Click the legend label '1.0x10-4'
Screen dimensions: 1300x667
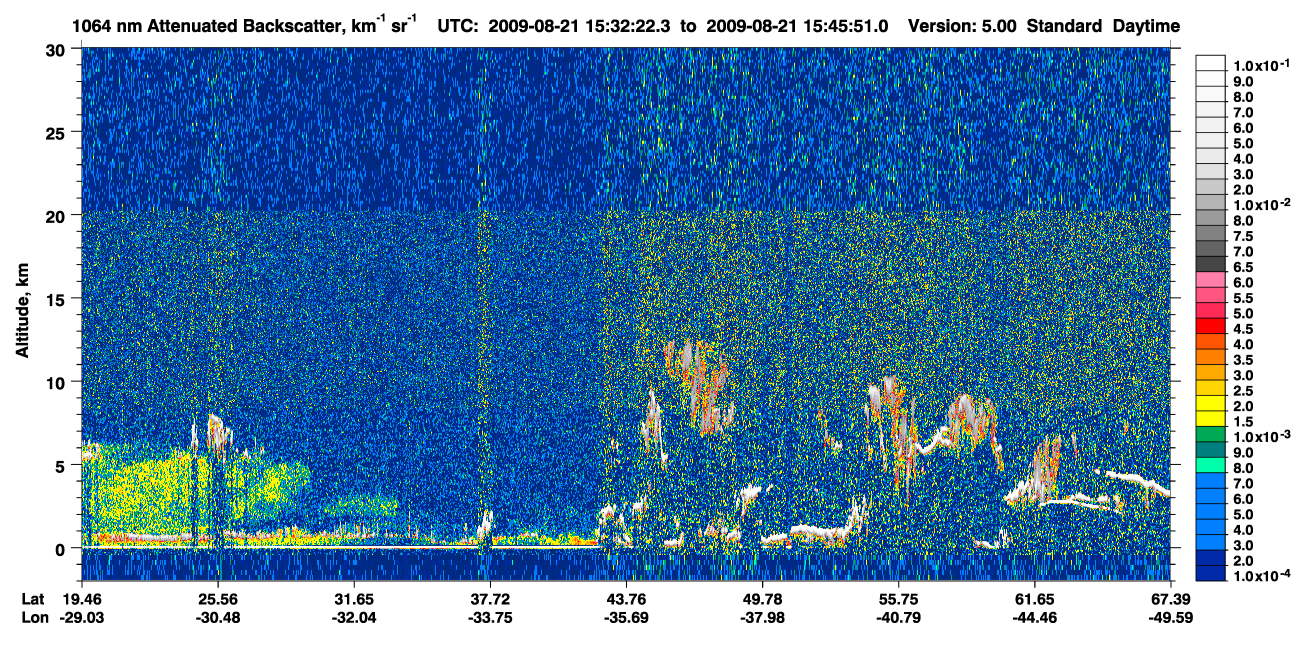coord(1261,577)
